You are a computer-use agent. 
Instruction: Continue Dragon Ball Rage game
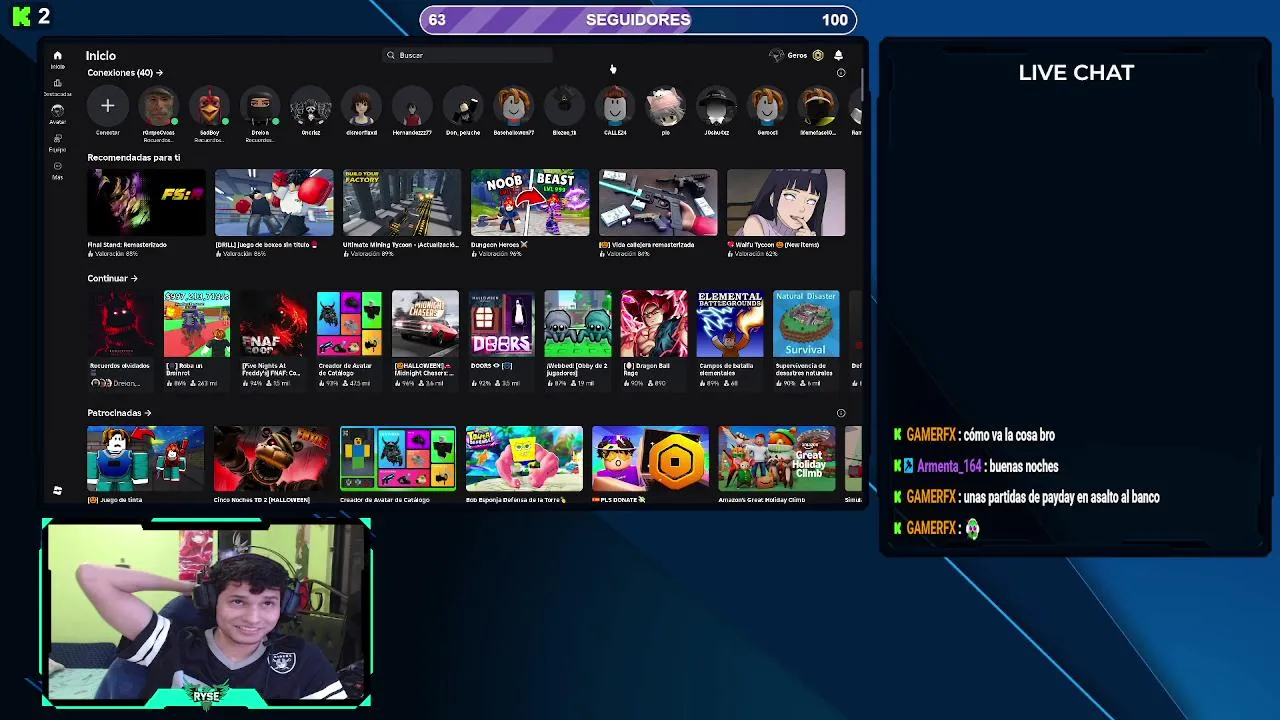(x=654, y=324)
